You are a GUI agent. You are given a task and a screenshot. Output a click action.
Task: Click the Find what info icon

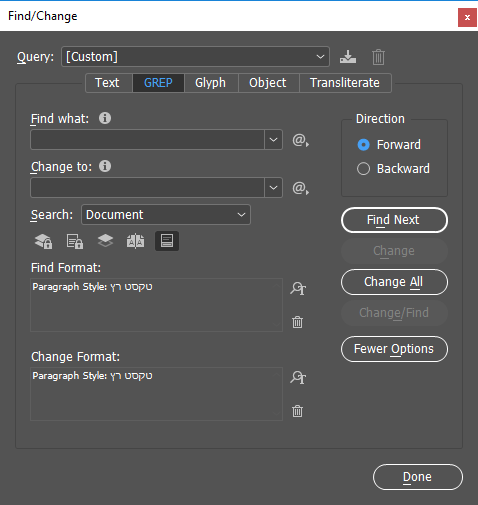[x=105, y=118]
